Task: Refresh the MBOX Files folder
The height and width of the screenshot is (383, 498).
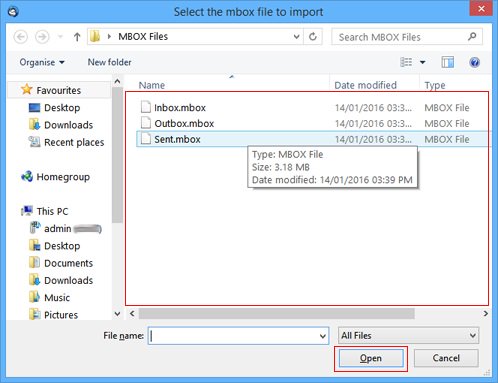Action: pyautogui.click(x=313, y=36)
